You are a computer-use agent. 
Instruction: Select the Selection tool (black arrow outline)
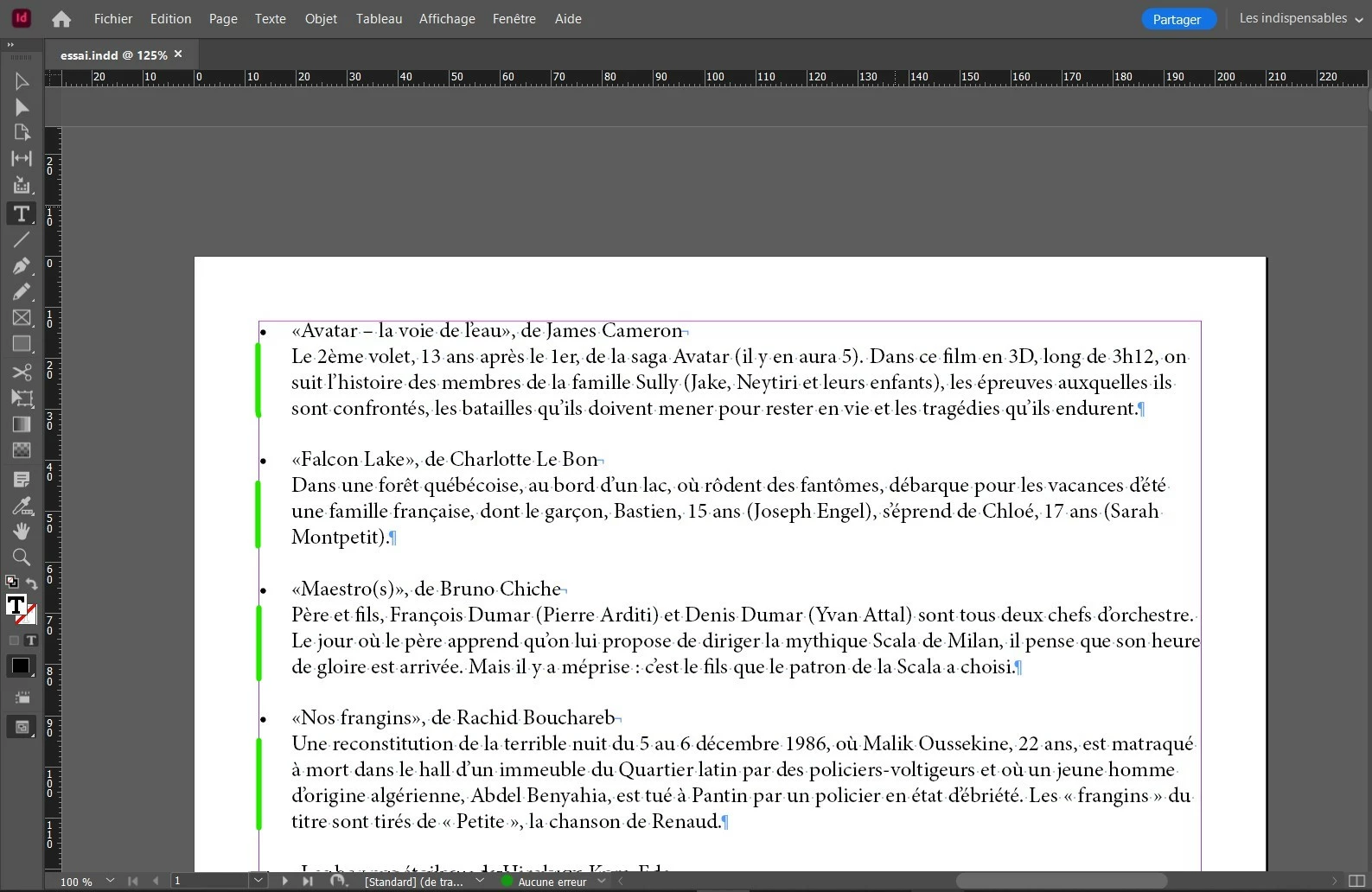[22, 80]
